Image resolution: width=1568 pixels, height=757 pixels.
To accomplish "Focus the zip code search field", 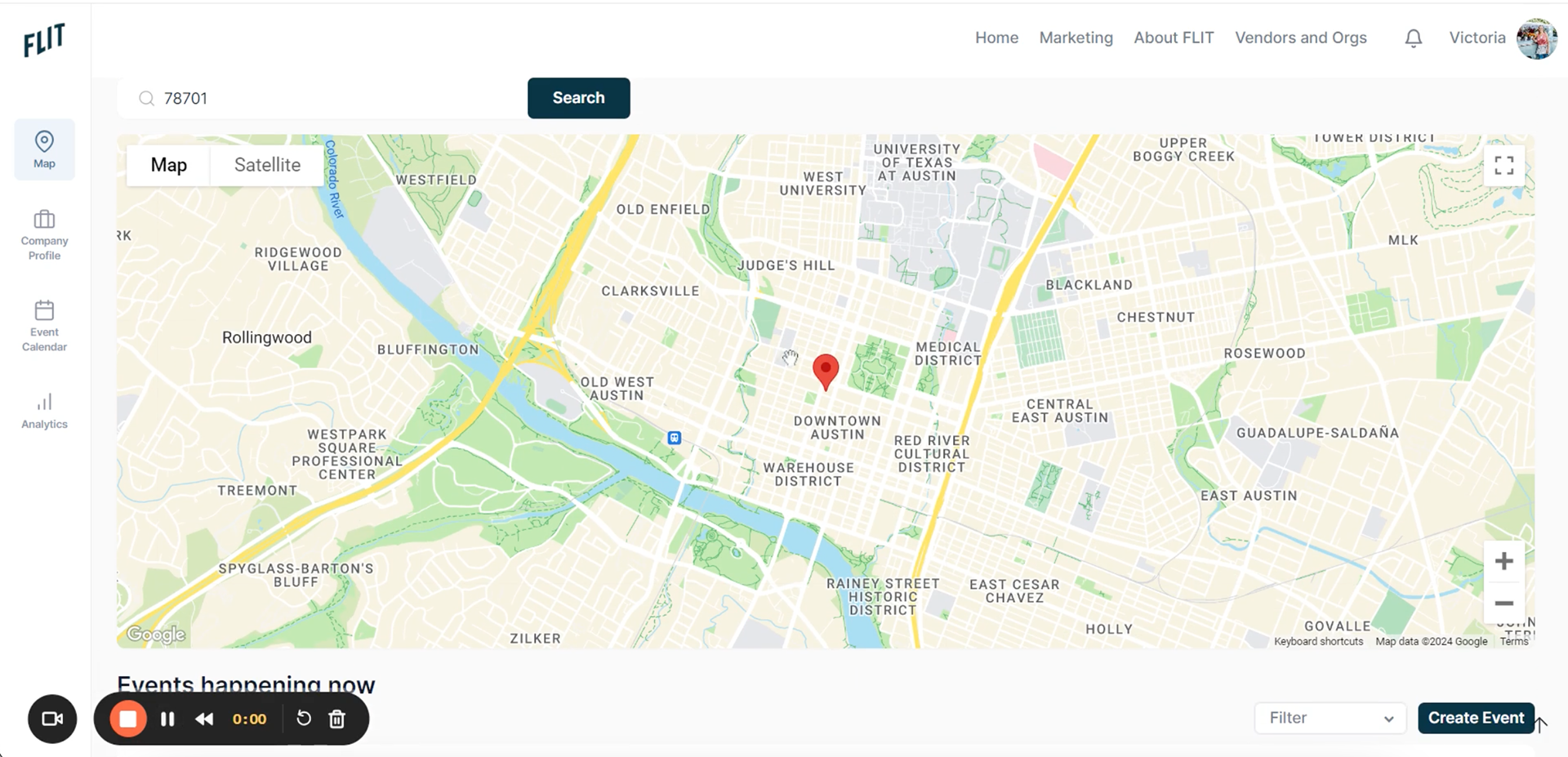I will pyautogui.click(x=323, y=98).
